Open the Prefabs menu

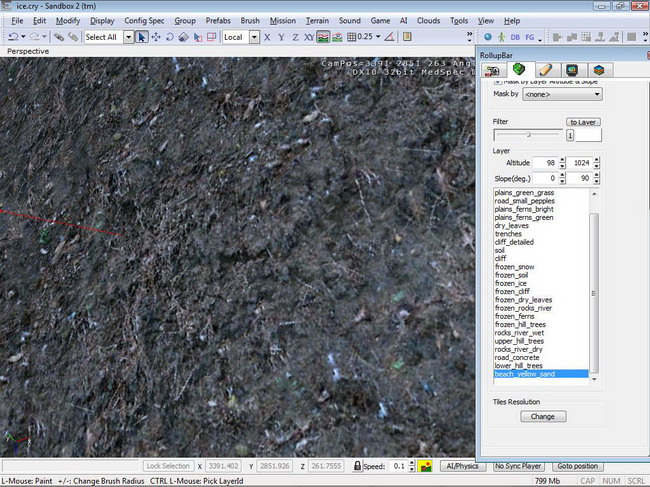pos(218,21)
